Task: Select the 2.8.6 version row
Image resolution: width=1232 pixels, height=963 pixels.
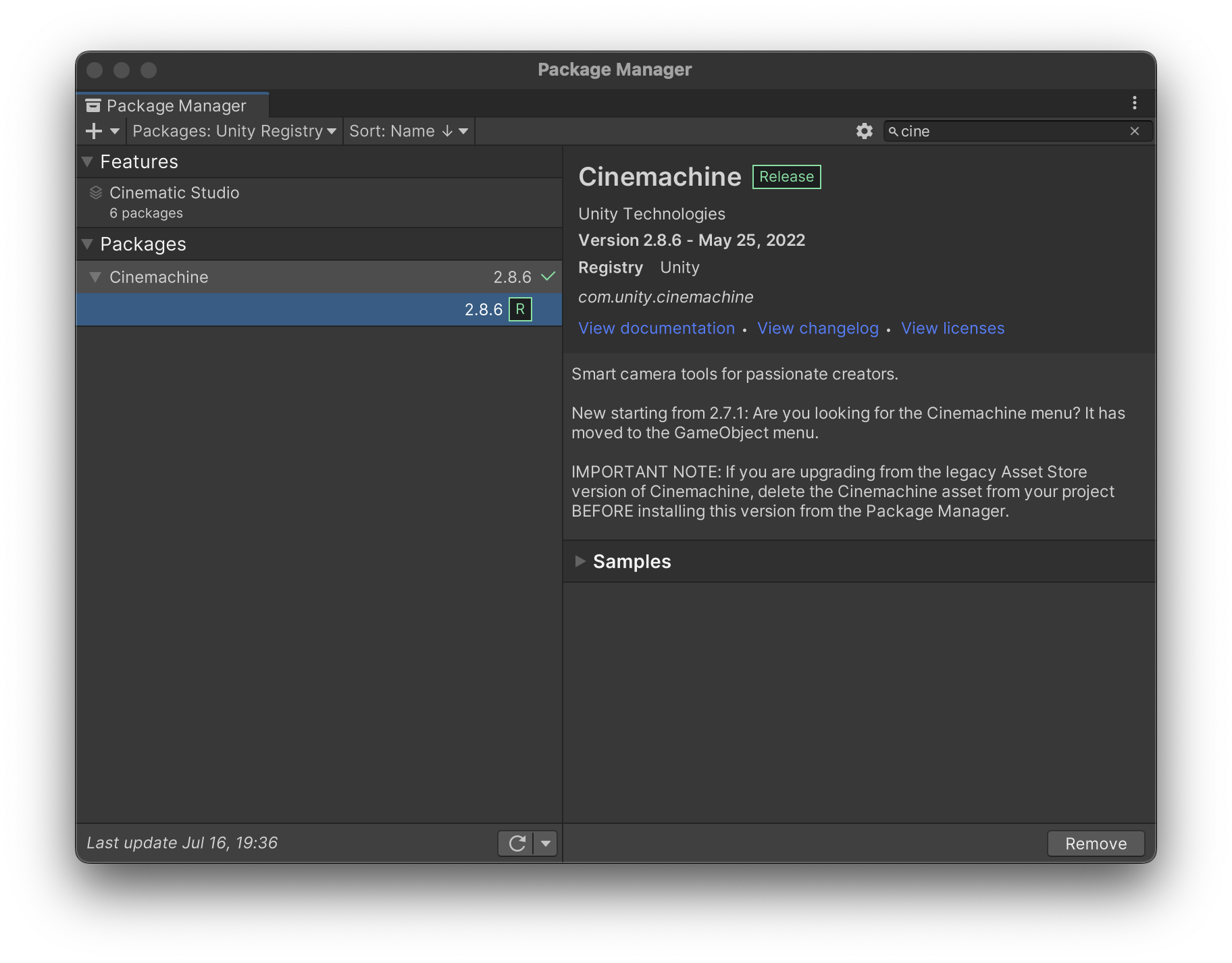Action: [319, 309]
